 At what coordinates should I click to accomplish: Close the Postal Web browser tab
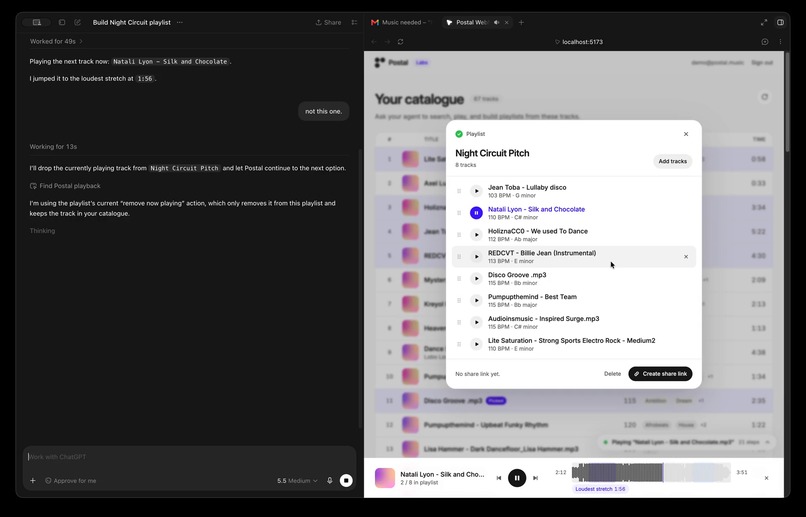(506, 23)
